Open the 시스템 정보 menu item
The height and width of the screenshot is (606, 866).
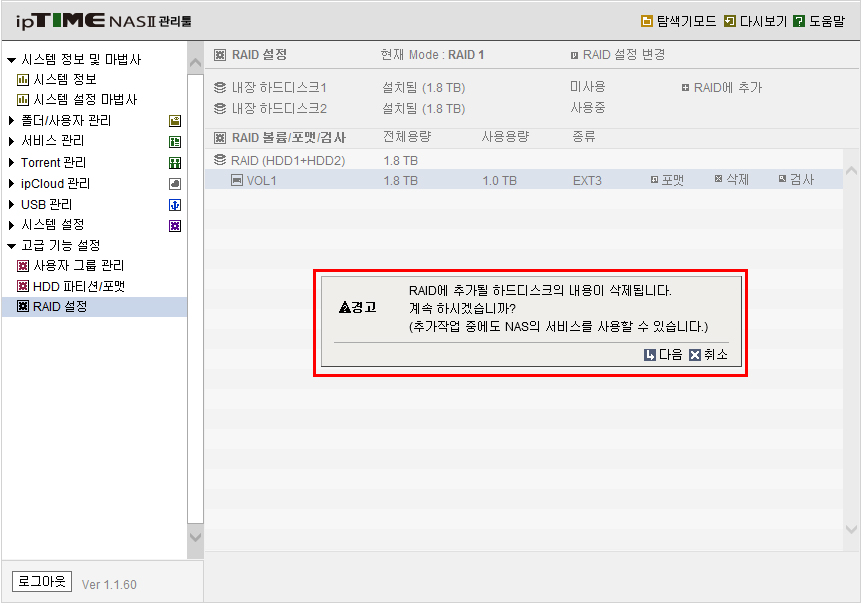pos(65,80)
